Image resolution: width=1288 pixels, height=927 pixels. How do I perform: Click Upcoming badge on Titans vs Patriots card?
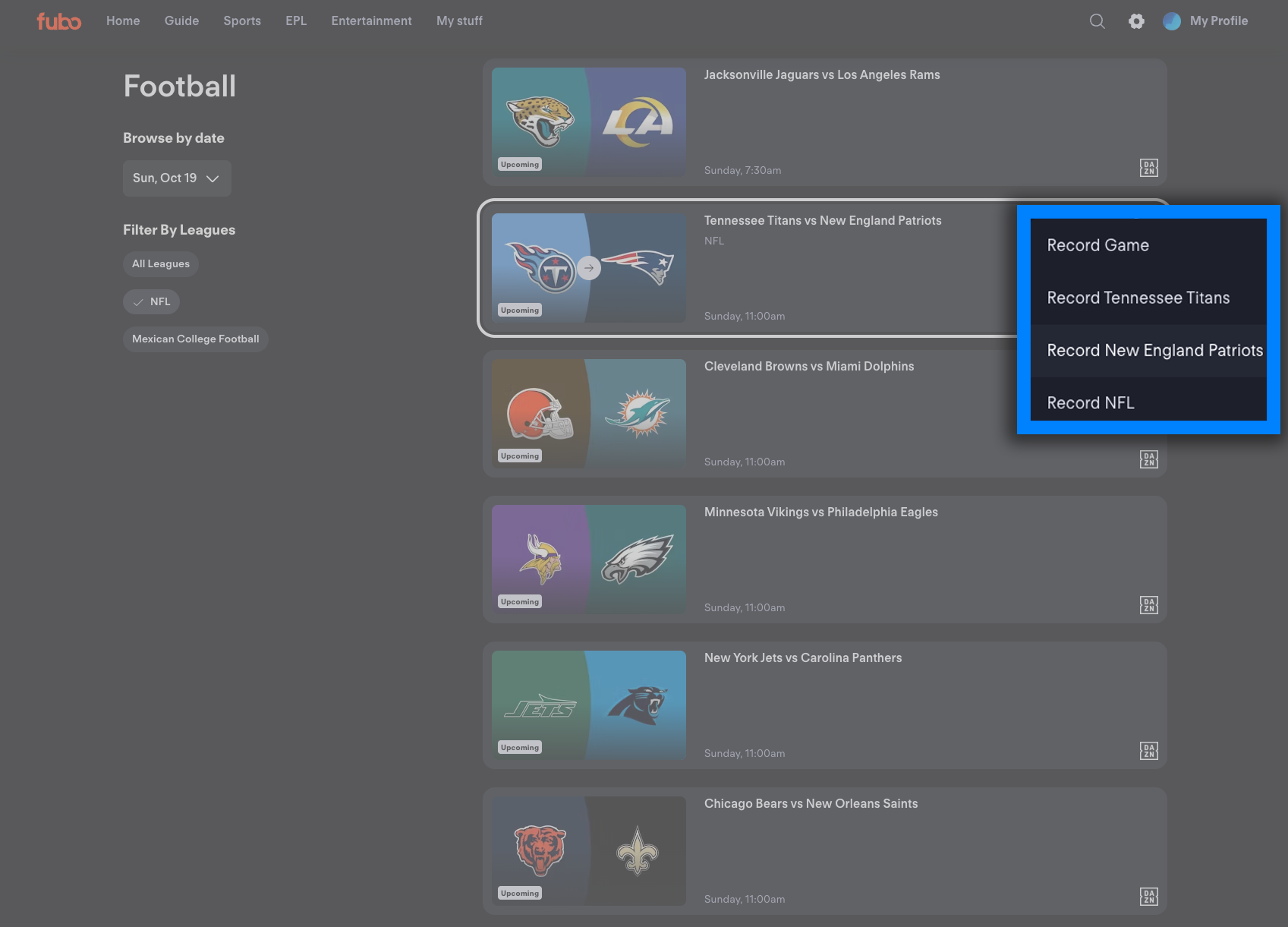(x=520, y=310)
